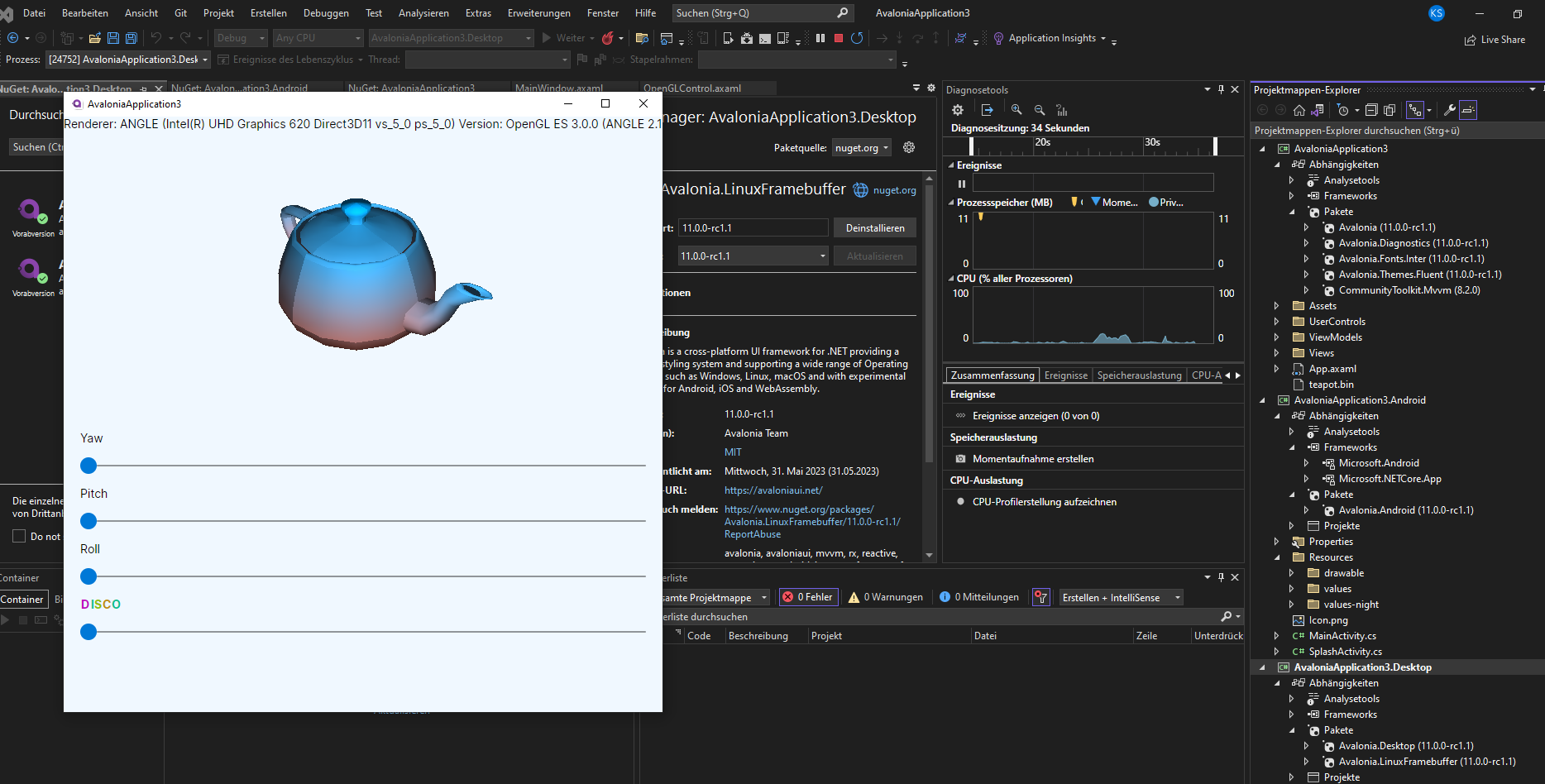This screenshot has width=1545, height=784.
Task: Stop debugging with the red square icon
Action: coord(839,37)
